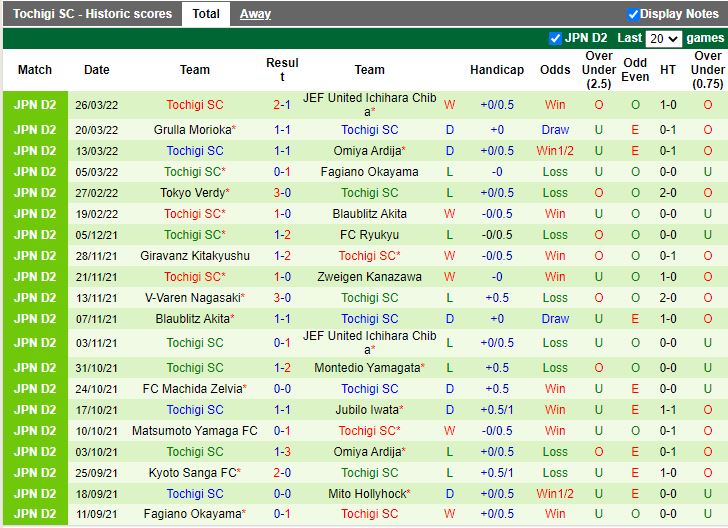Screen dimensions: 728x528
Task: Open the Tokyo Verdy team page
Action: pos(192,193)
